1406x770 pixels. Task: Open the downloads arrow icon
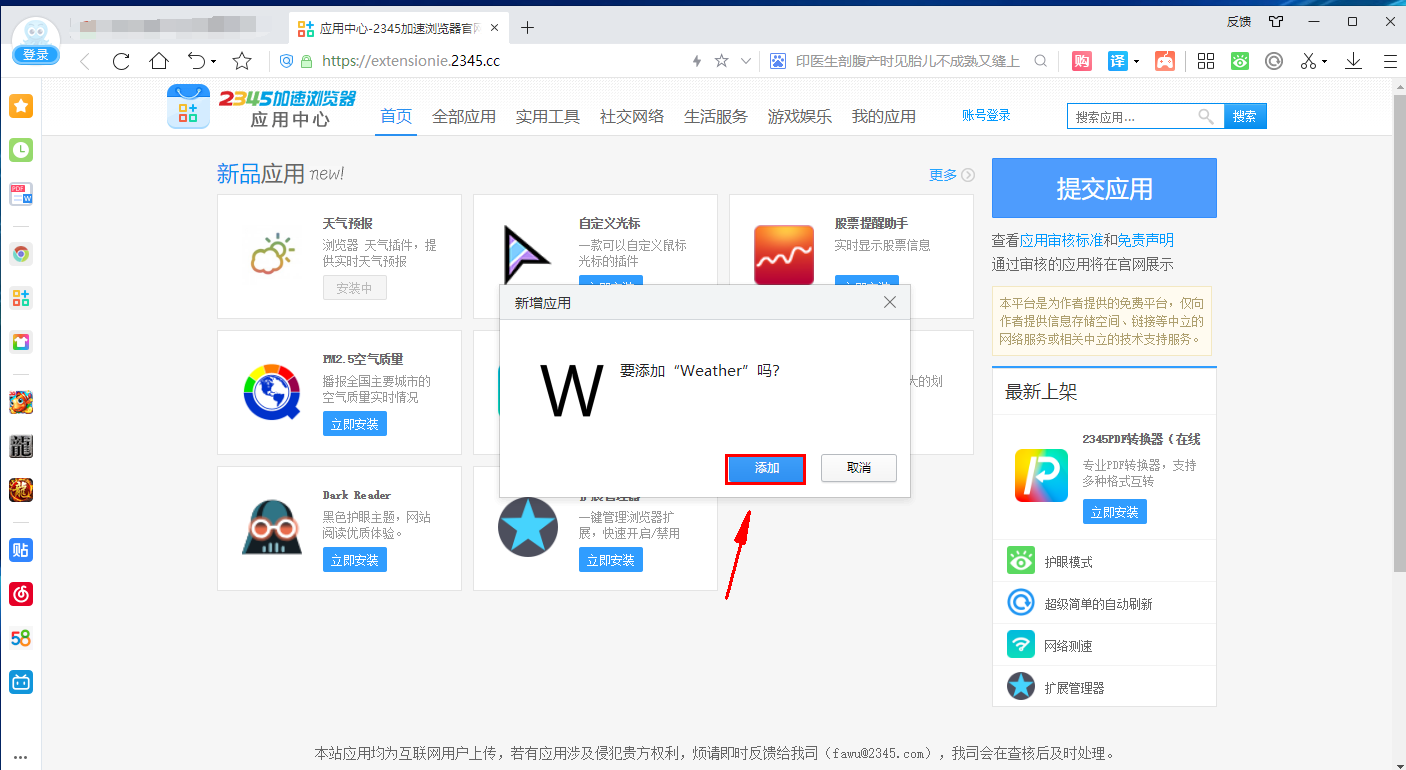click(x=1354, y=61)
